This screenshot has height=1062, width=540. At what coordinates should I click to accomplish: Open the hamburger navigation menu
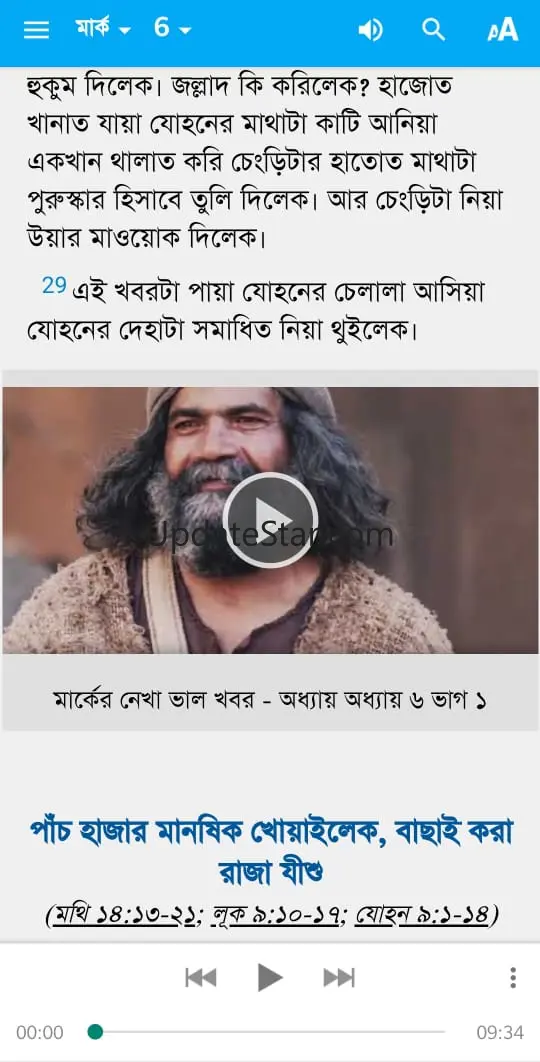click(36, 30)
